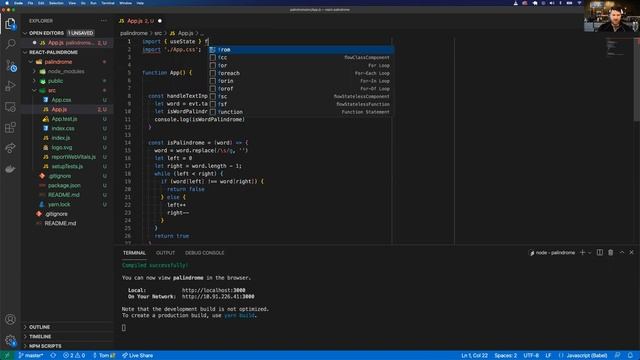Open the Source Control view

[11, 65]
